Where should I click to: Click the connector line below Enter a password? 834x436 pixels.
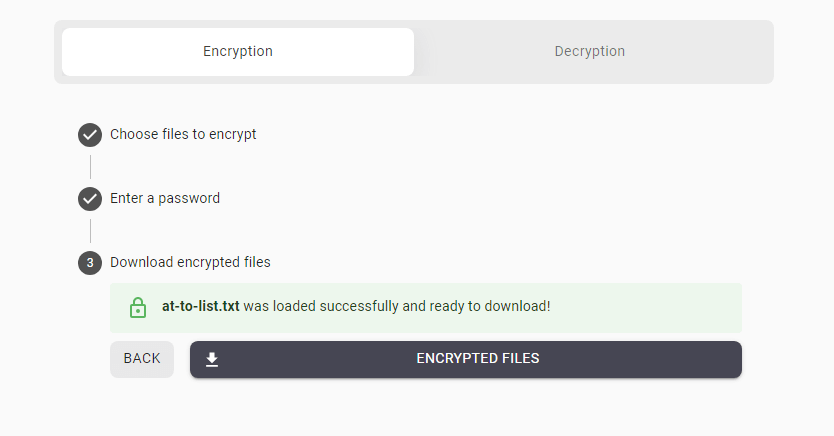pyautogui.click(x=90, y=231)
